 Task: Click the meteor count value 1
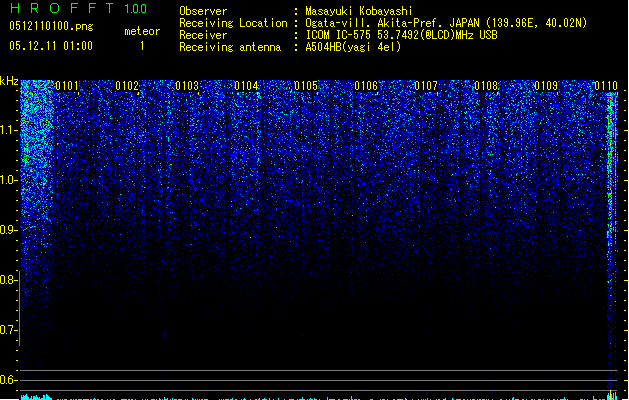point(142,46)
